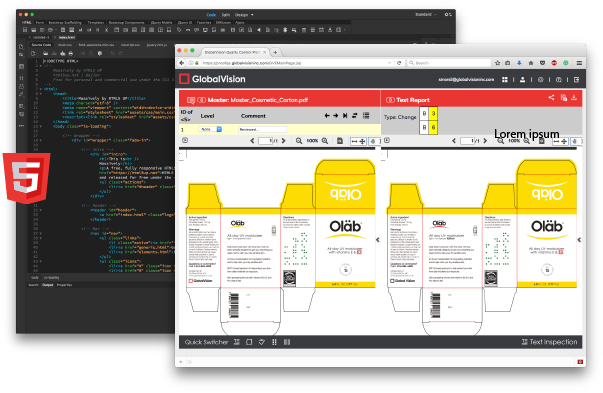Image resolution: width=603 pixels, height=393 pixels.
Task: Go to the next page in the right viewer
Action: (485, 141)
